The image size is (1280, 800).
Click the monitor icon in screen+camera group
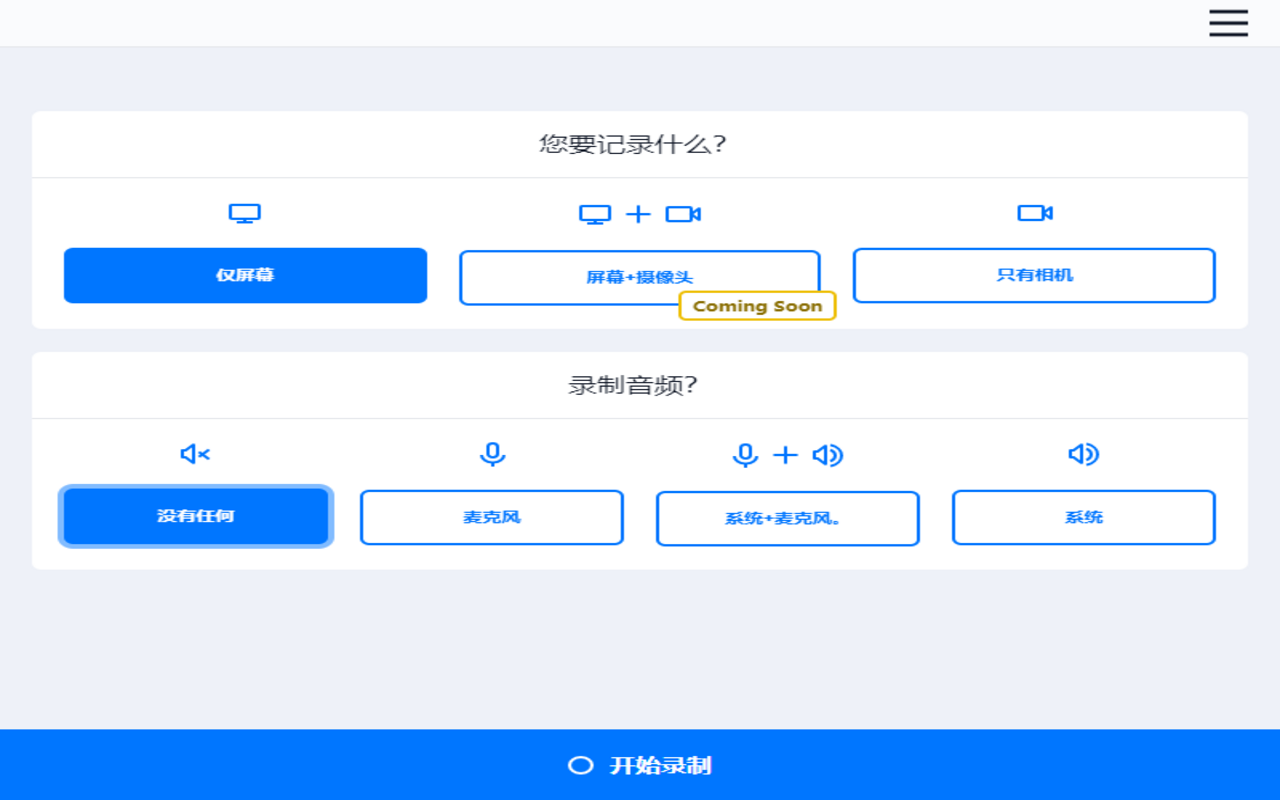click(595, 214)
